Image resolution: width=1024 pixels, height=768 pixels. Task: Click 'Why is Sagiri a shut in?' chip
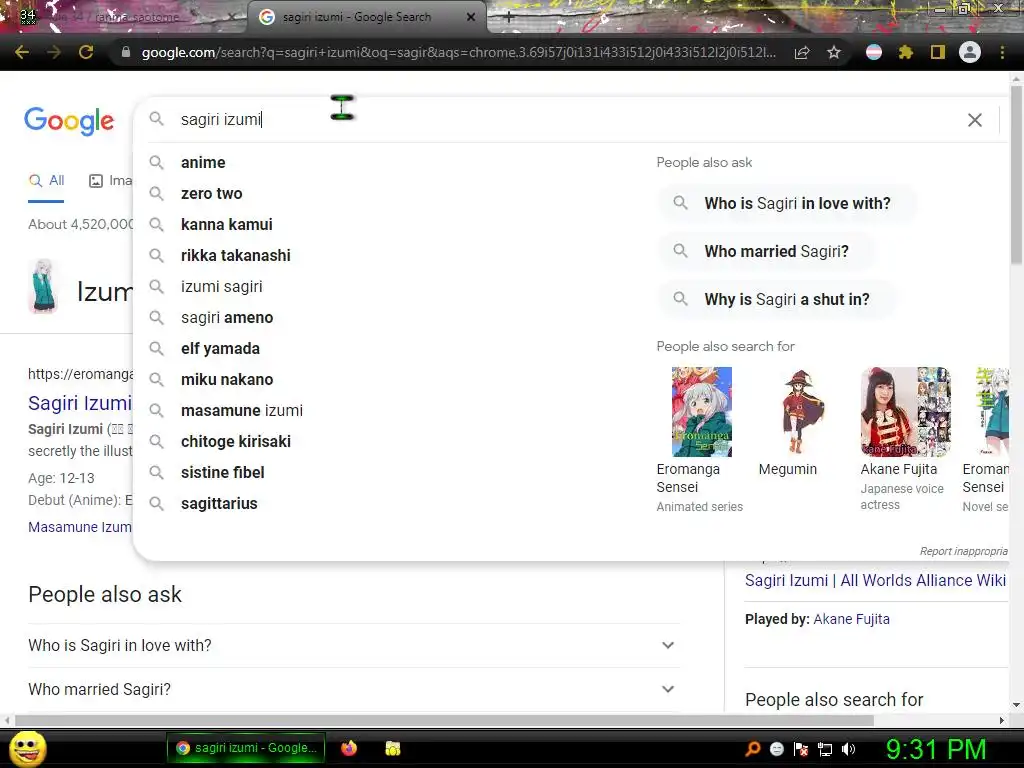click(x=776, y=299)
